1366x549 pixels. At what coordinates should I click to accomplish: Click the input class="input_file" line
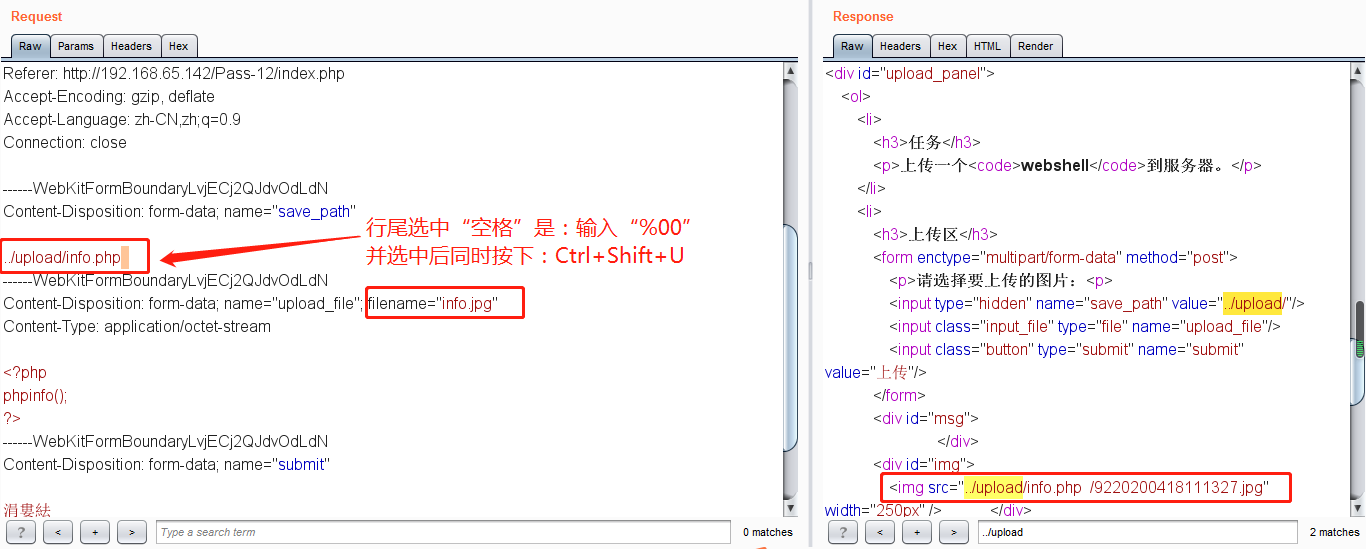pyautogui.click(x=1085, y=327)
